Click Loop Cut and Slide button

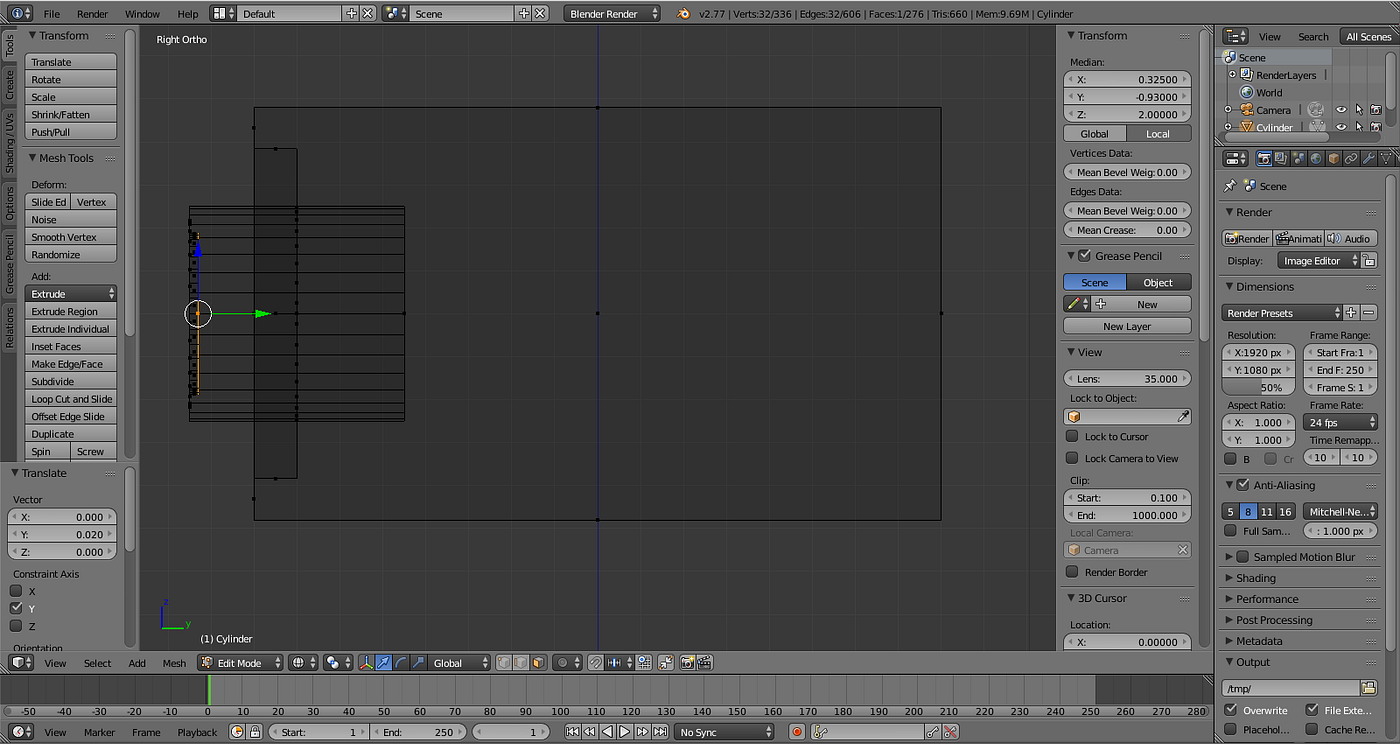(70, 399)
